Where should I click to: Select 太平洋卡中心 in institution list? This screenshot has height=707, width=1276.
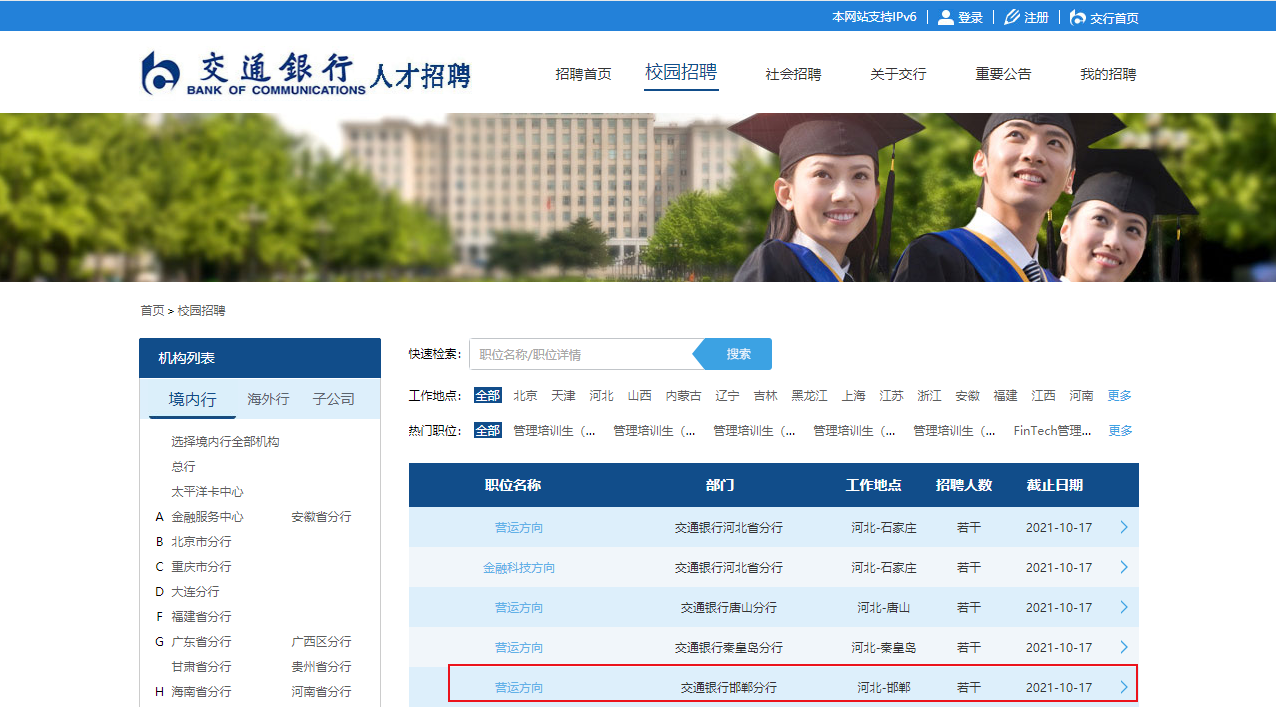[207, 492]
